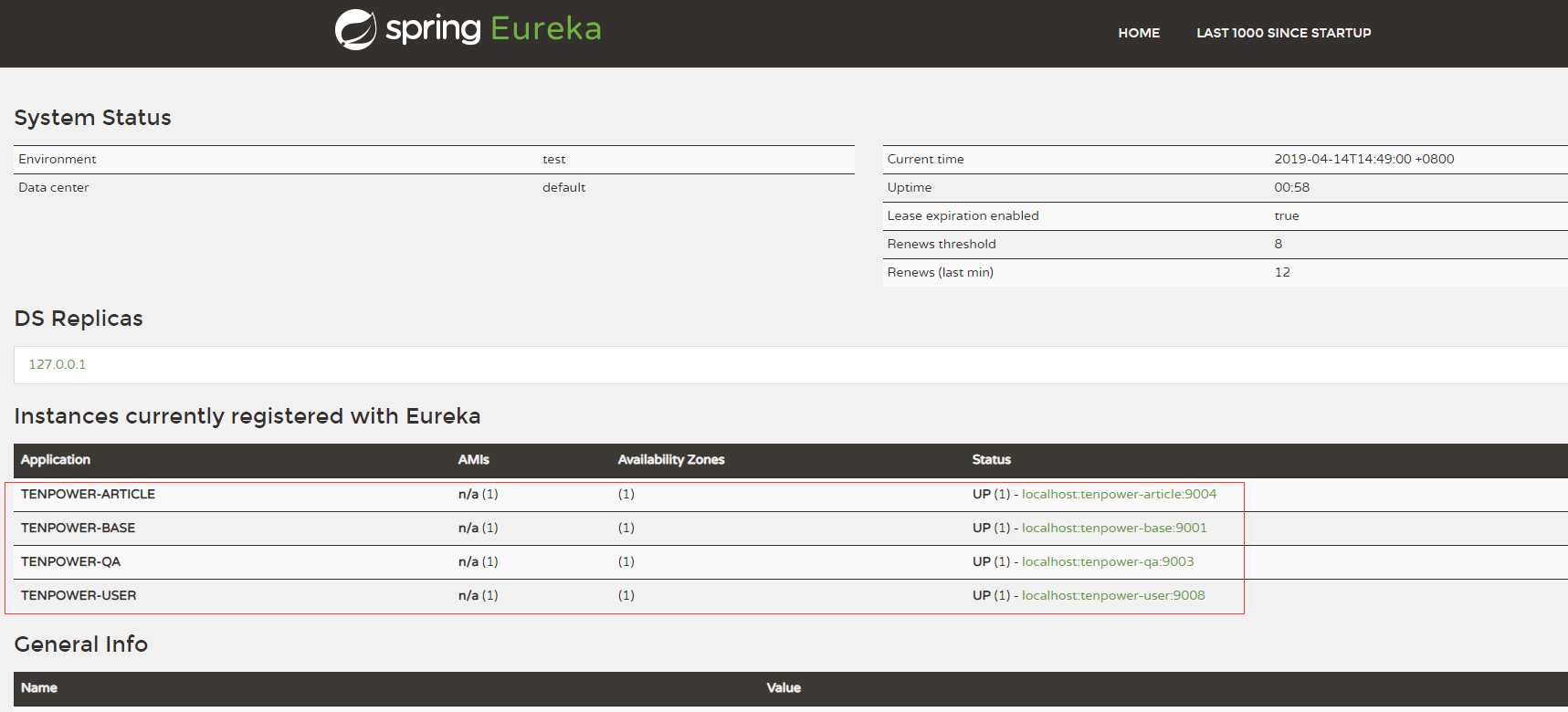The width and height of the screenshot is (1568, 712).
Task: Open LAST 1000 SINCE STARTUP page
Action: [1284, 33]
